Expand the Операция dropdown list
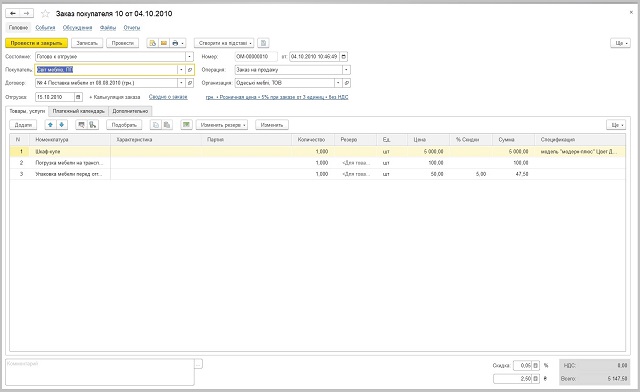This screenshot has width=640, height=392. (x=346, y=70)
